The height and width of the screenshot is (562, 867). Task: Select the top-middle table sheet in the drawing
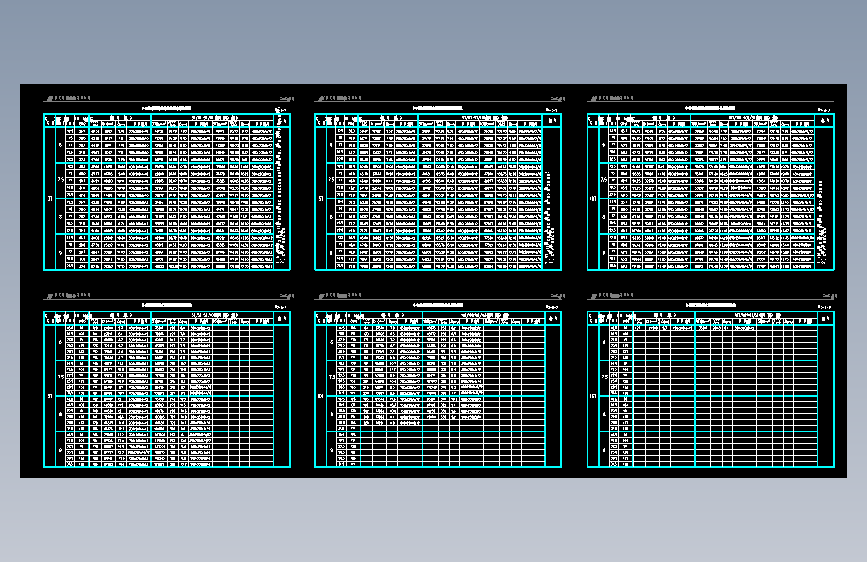pyautogui.click(x=438, y=192)
